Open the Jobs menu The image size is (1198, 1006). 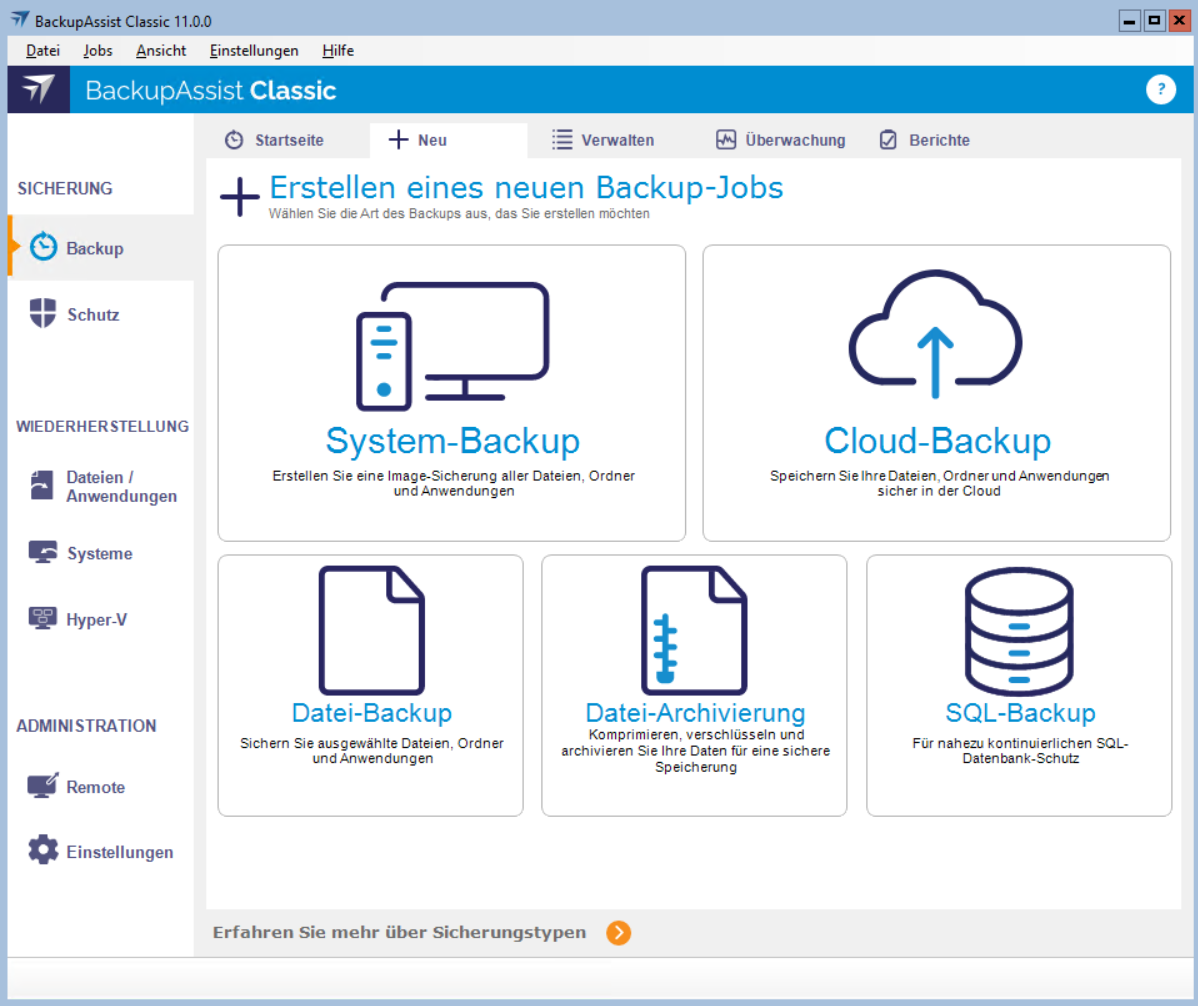98,51
